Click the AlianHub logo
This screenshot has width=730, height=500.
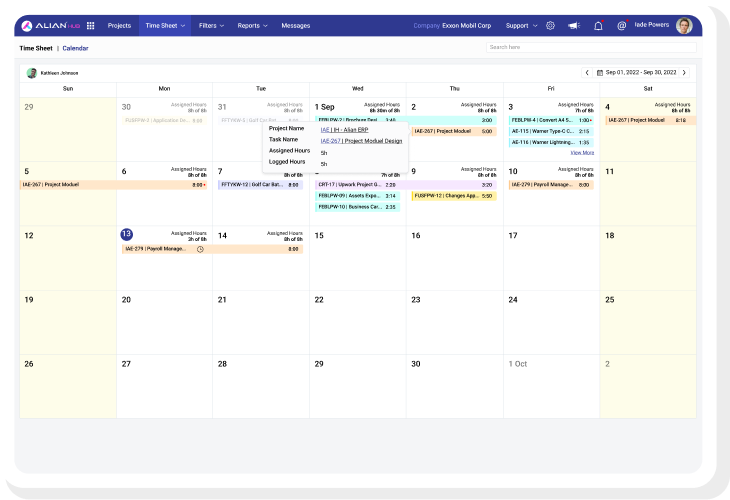click(x=51, y=26)
